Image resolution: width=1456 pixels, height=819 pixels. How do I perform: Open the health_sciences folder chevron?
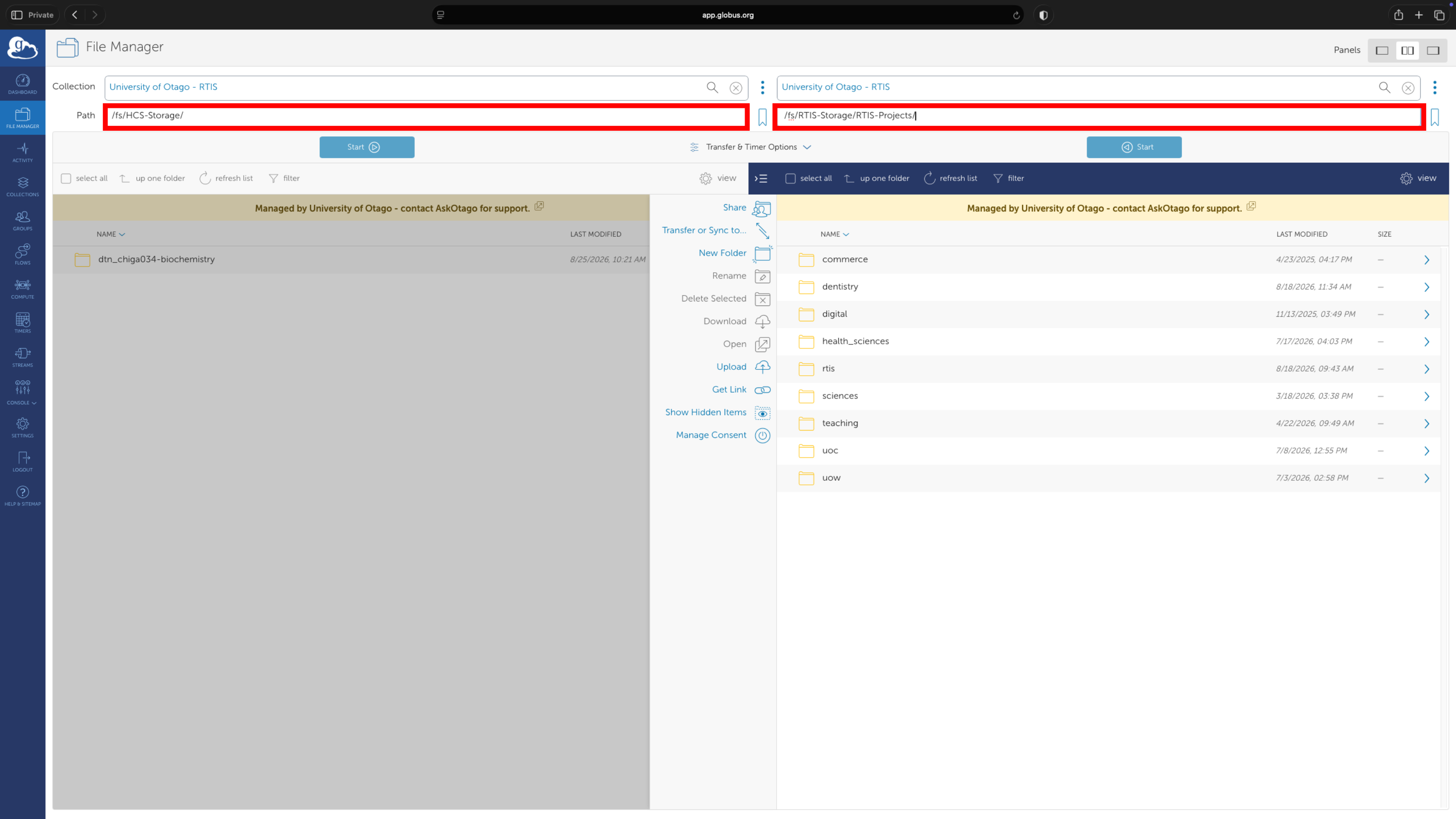tap(1427, 342)
